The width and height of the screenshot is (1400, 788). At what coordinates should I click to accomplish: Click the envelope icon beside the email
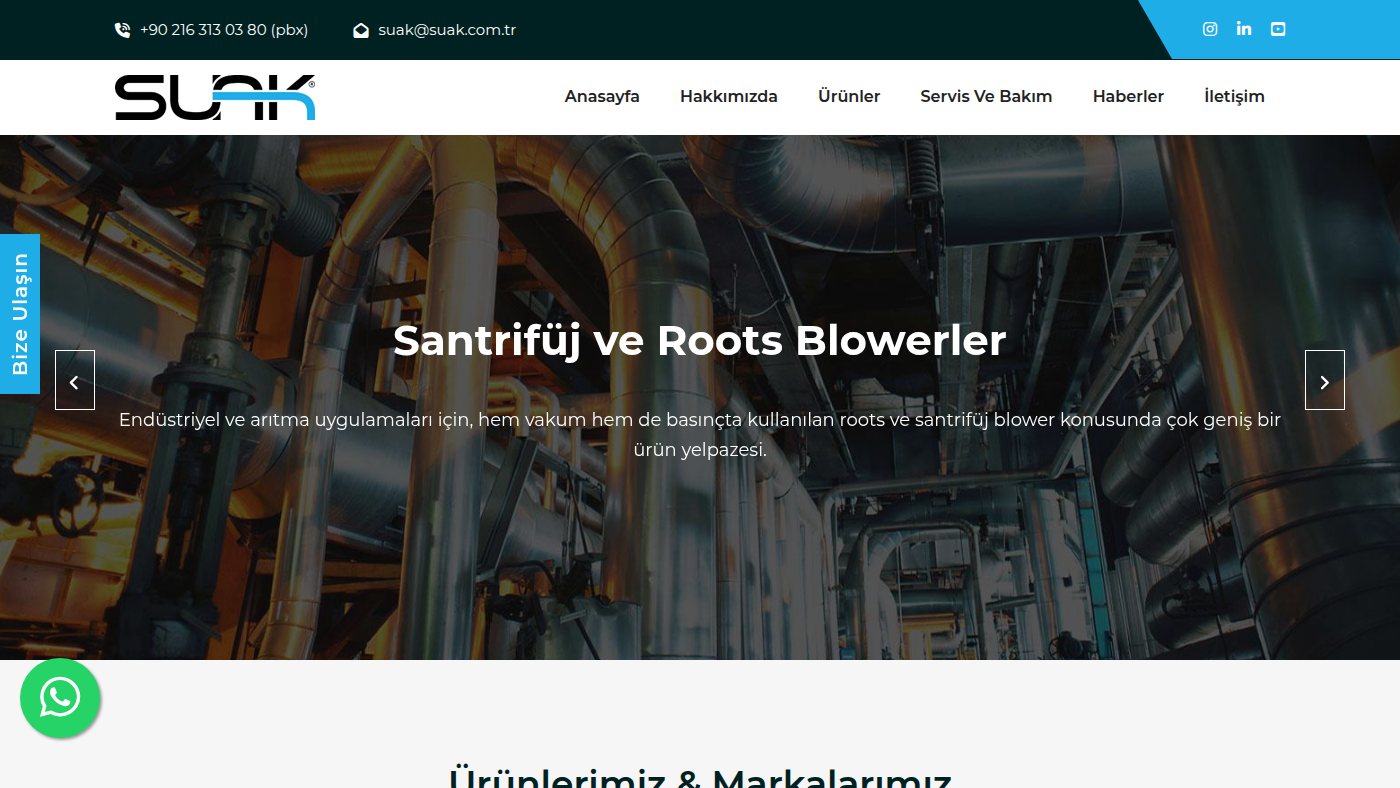[361, 30]
